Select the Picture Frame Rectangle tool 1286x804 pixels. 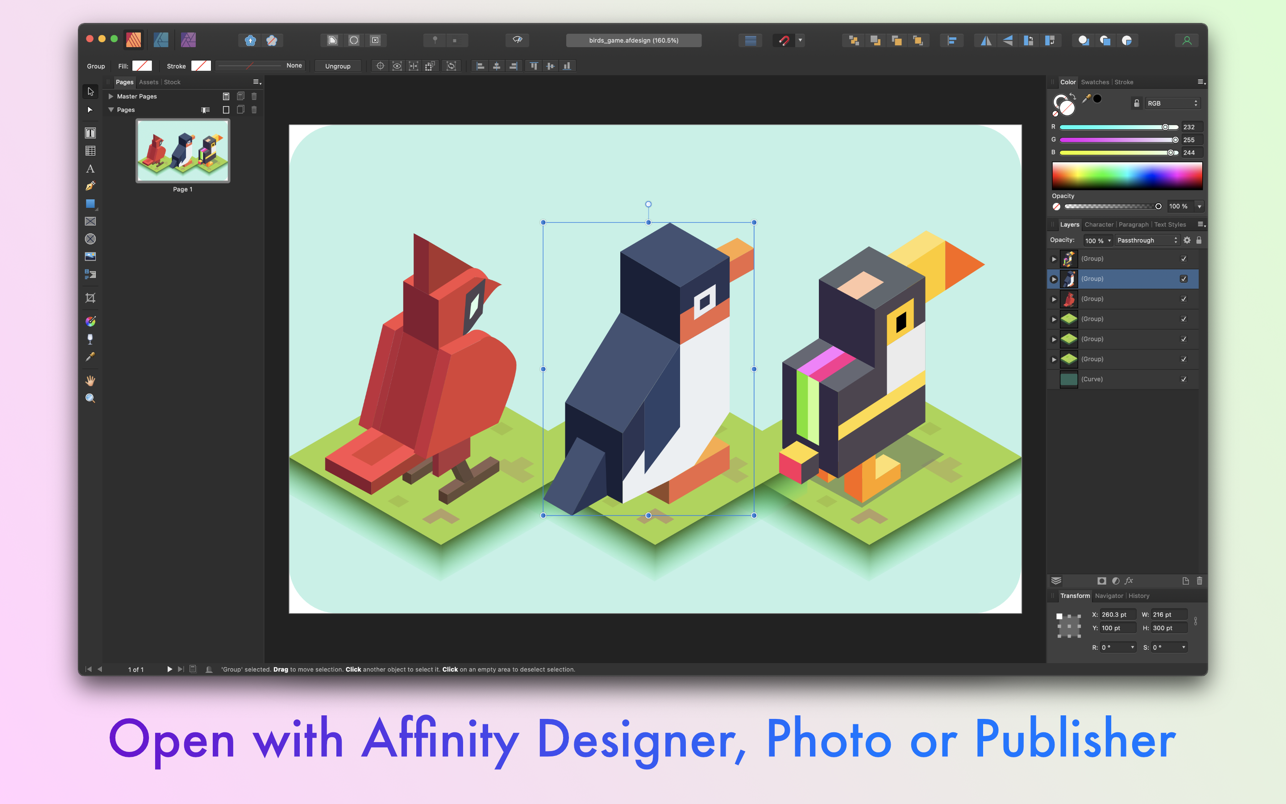[90, 222]
